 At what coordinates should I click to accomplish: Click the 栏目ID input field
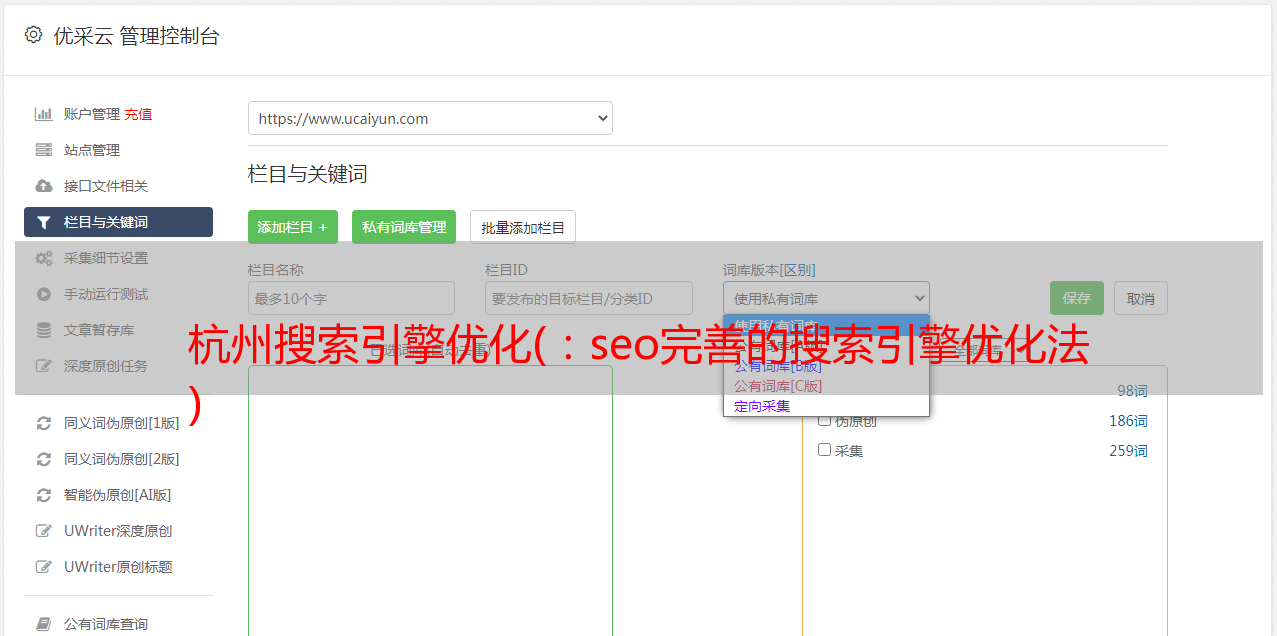[x=589, y=298]
